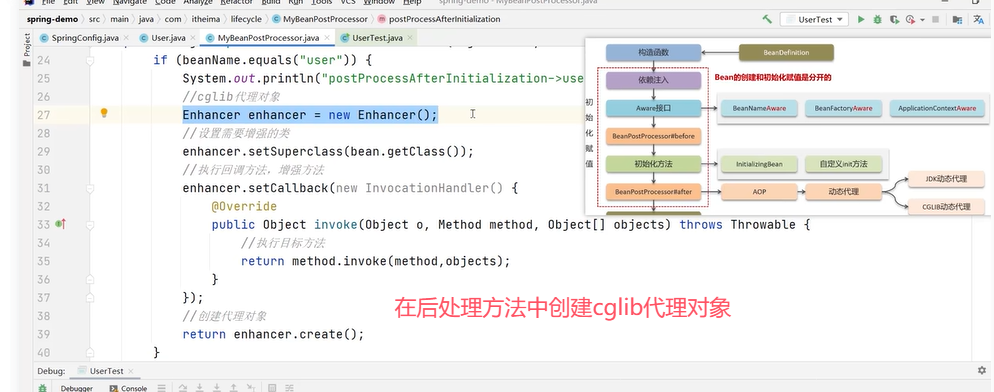Open the Tools menu
Viewport: 994px width, 392px height.
(321, 3)
